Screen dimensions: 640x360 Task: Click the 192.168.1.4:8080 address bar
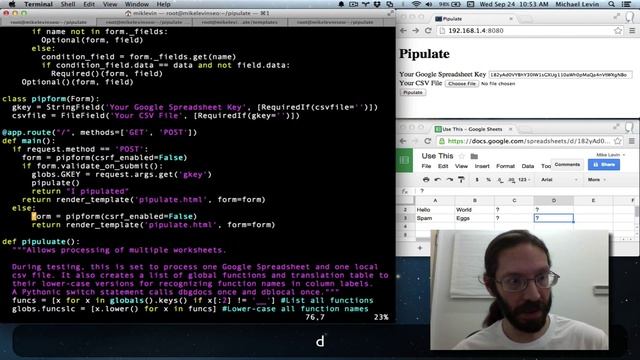(x=524, y=31)
